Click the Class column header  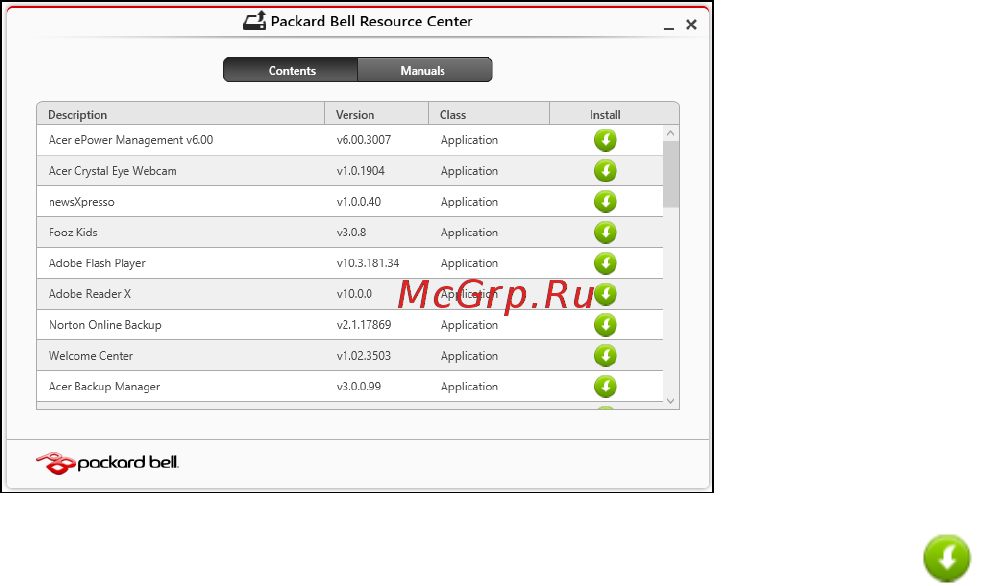point(489,114)
